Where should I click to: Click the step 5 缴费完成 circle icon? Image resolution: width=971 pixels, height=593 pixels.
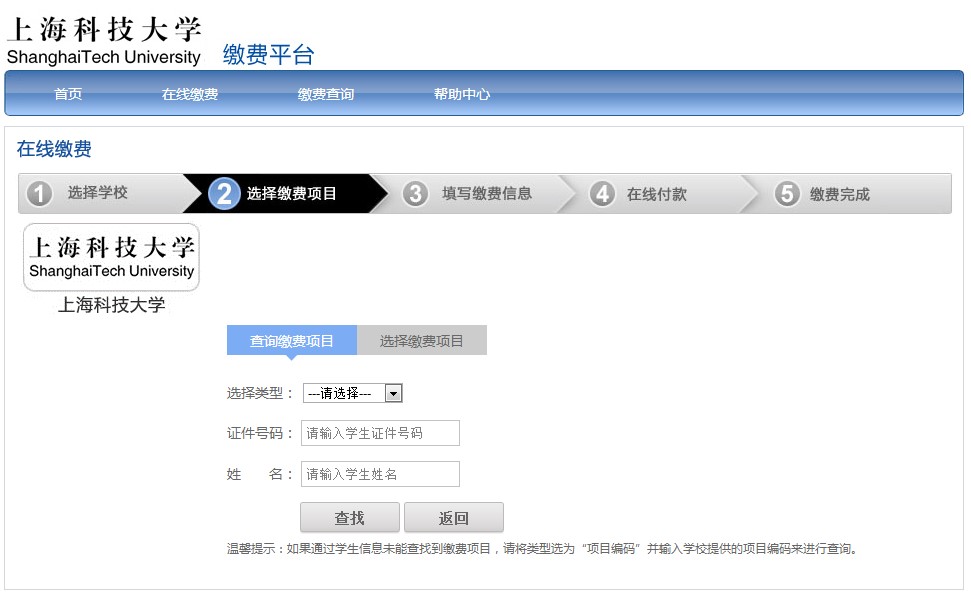(787, 193)
